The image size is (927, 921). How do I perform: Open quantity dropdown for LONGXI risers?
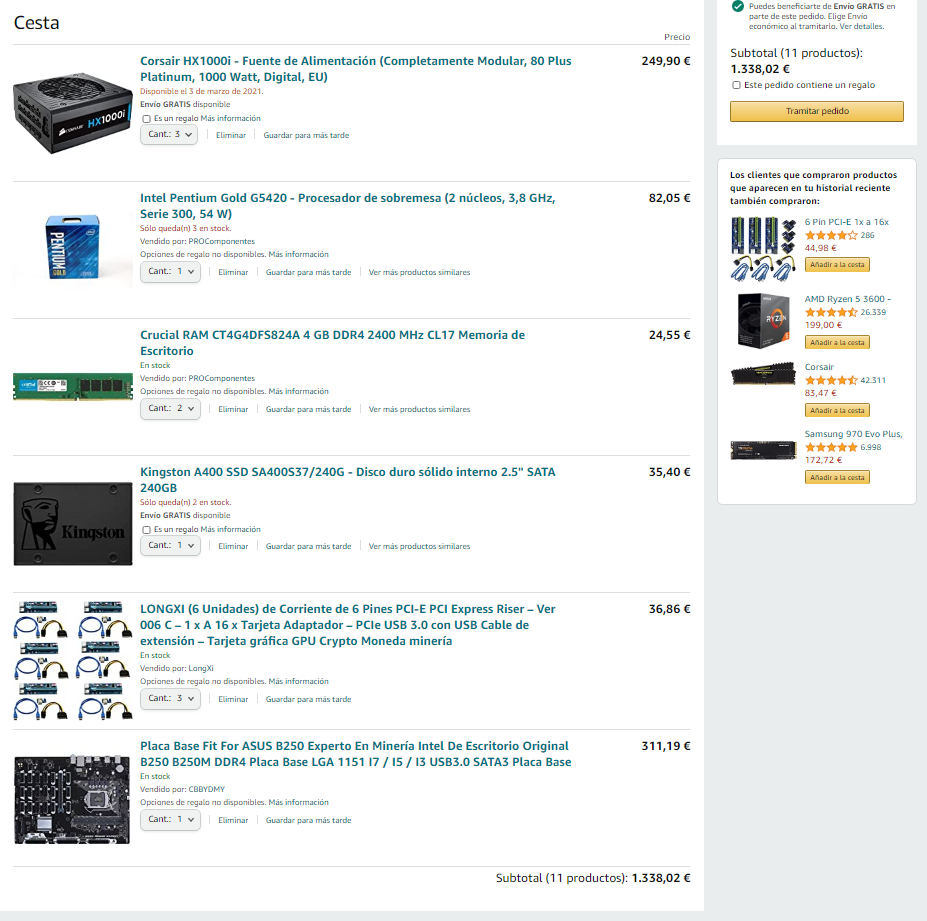tap(170, 699)
